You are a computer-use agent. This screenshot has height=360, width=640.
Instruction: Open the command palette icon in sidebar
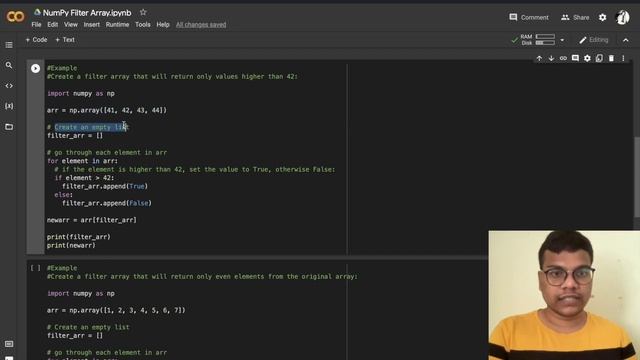(x=9, y=344)
